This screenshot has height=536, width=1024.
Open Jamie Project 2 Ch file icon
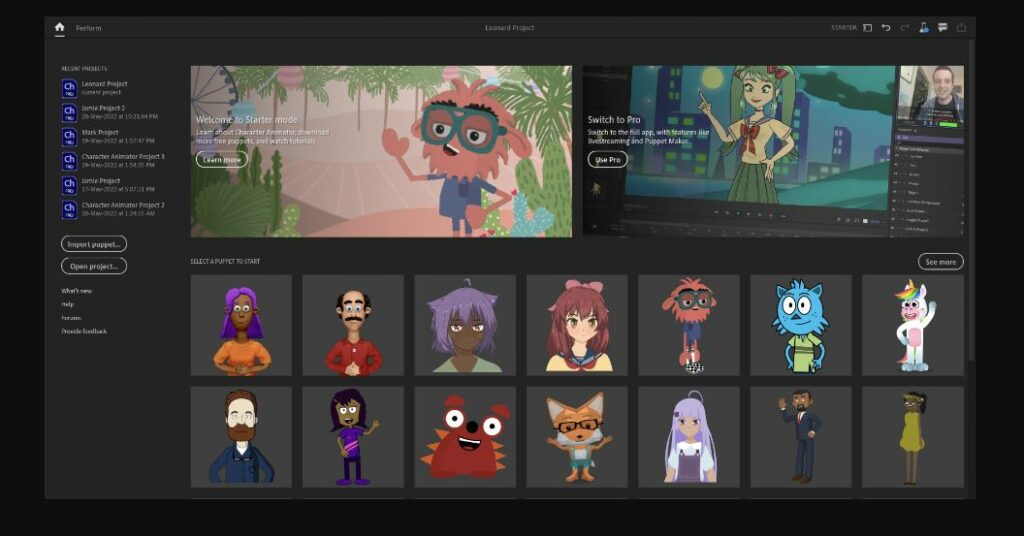tap(69, 112)
